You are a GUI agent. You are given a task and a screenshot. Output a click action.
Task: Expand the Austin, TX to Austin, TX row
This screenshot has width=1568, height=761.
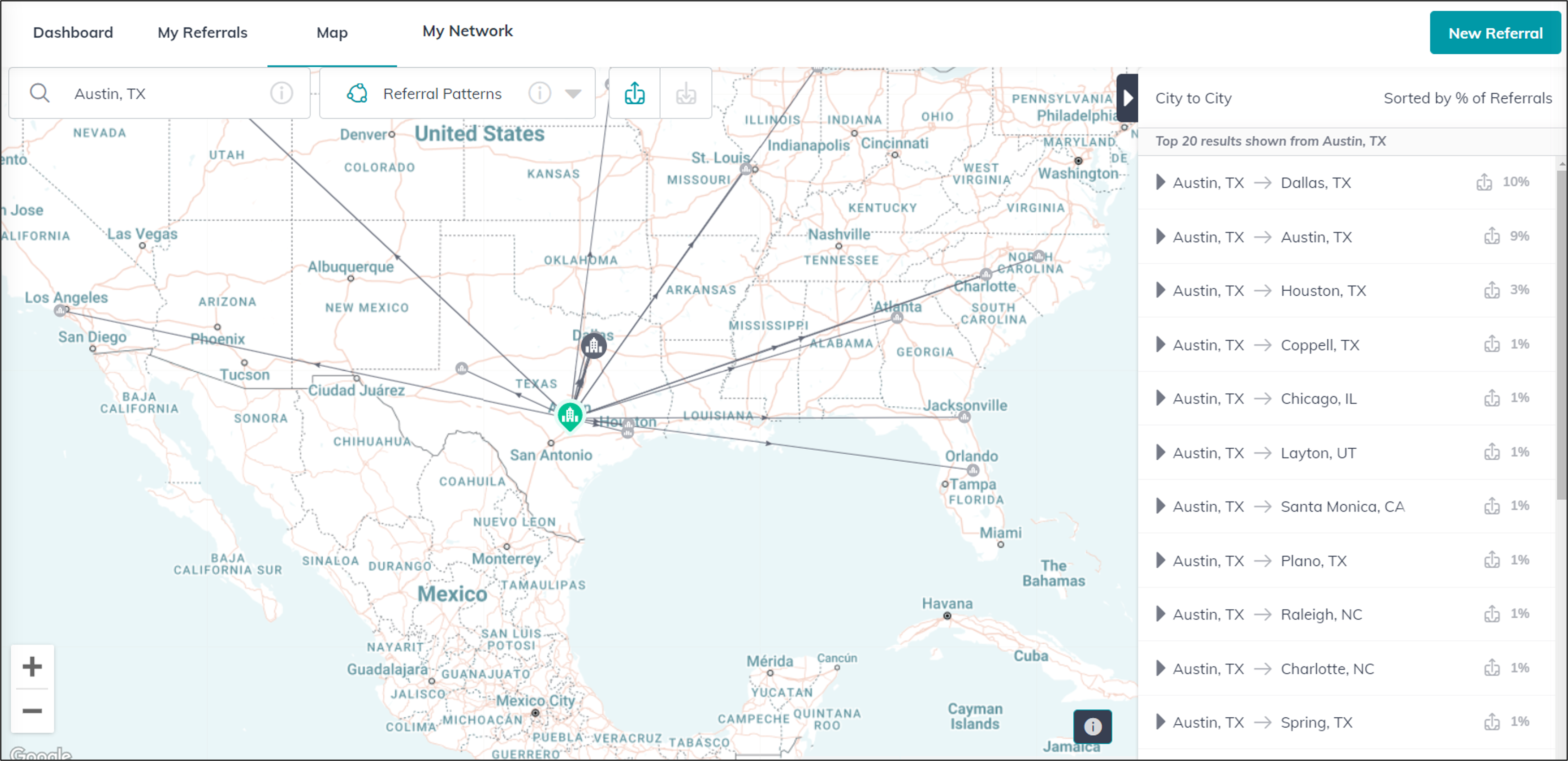click(x=1160, y=236)
